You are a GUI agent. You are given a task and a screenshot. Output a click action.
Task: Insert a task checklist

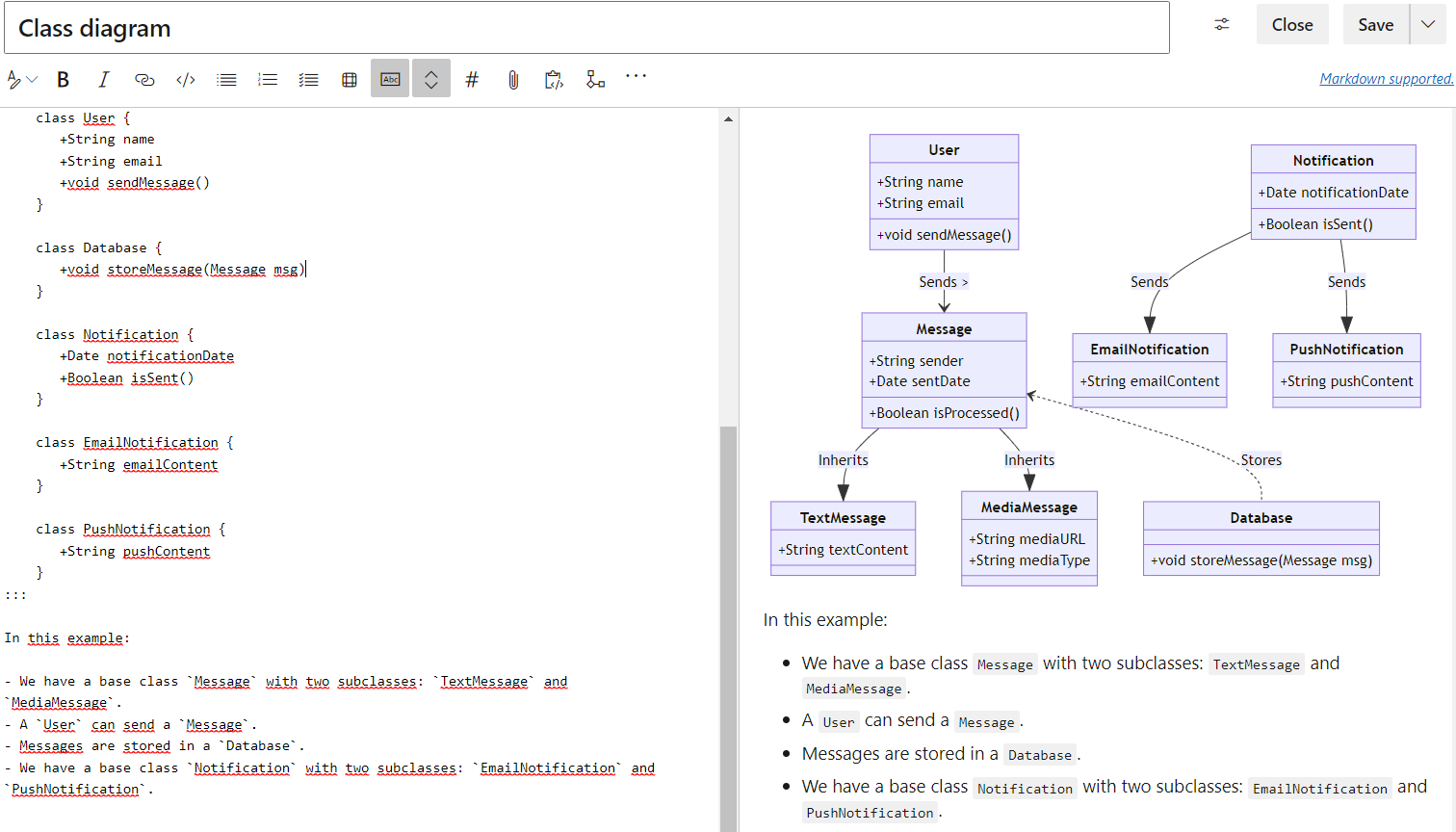[x=308, y=78]
